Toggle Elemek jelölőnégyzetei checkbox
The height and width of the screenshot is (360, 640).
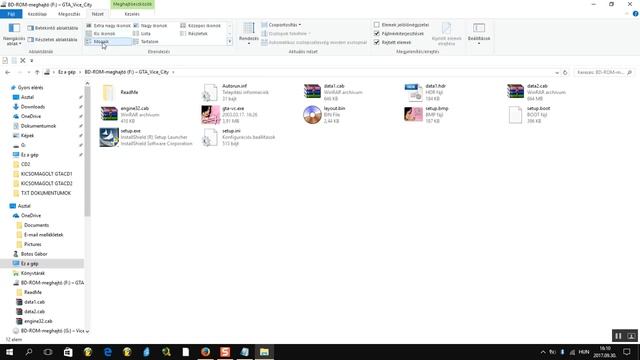pos(377,25)
